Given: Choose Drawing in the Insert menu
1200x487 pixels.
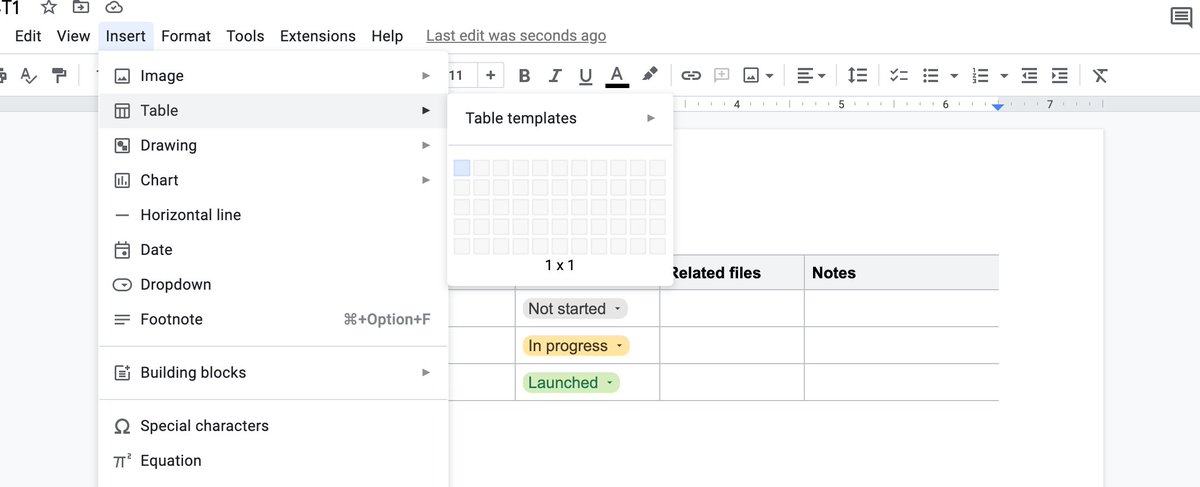Looking at the screenshot, I should (x=273, y=145).
